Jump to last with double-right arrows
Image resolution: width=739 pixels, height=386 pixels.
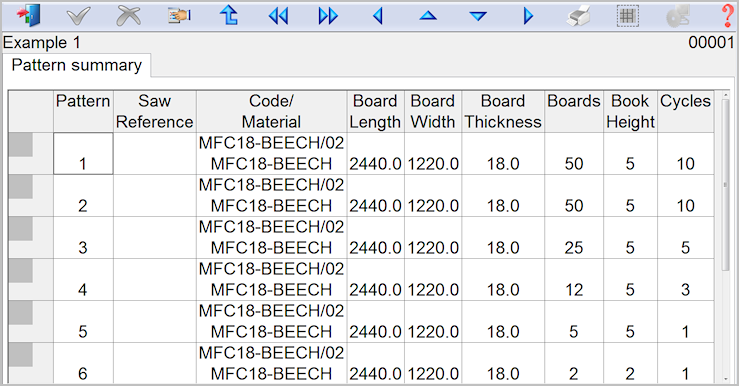point(328,16)
